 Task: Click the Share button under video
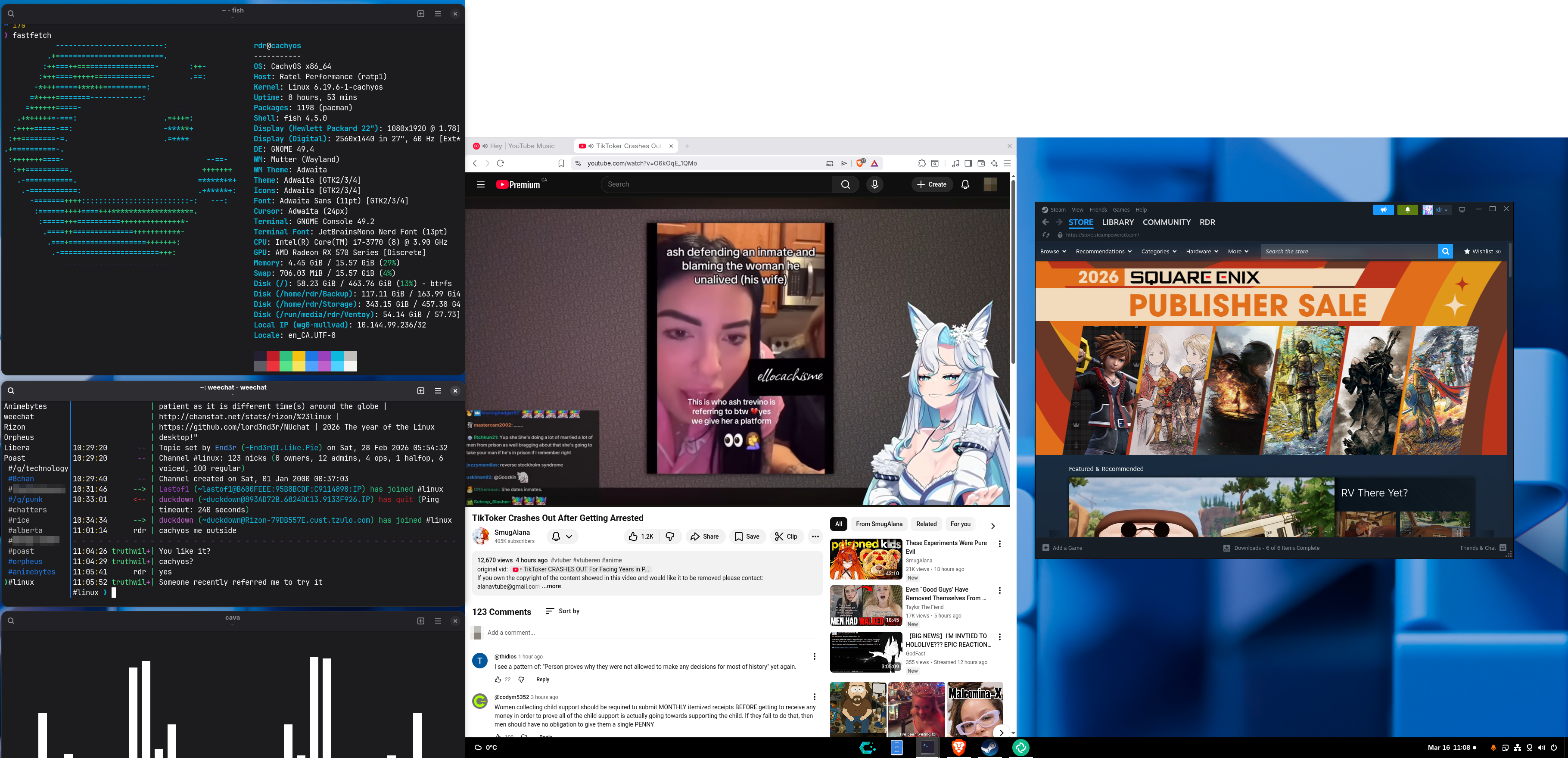click(704, 537)
